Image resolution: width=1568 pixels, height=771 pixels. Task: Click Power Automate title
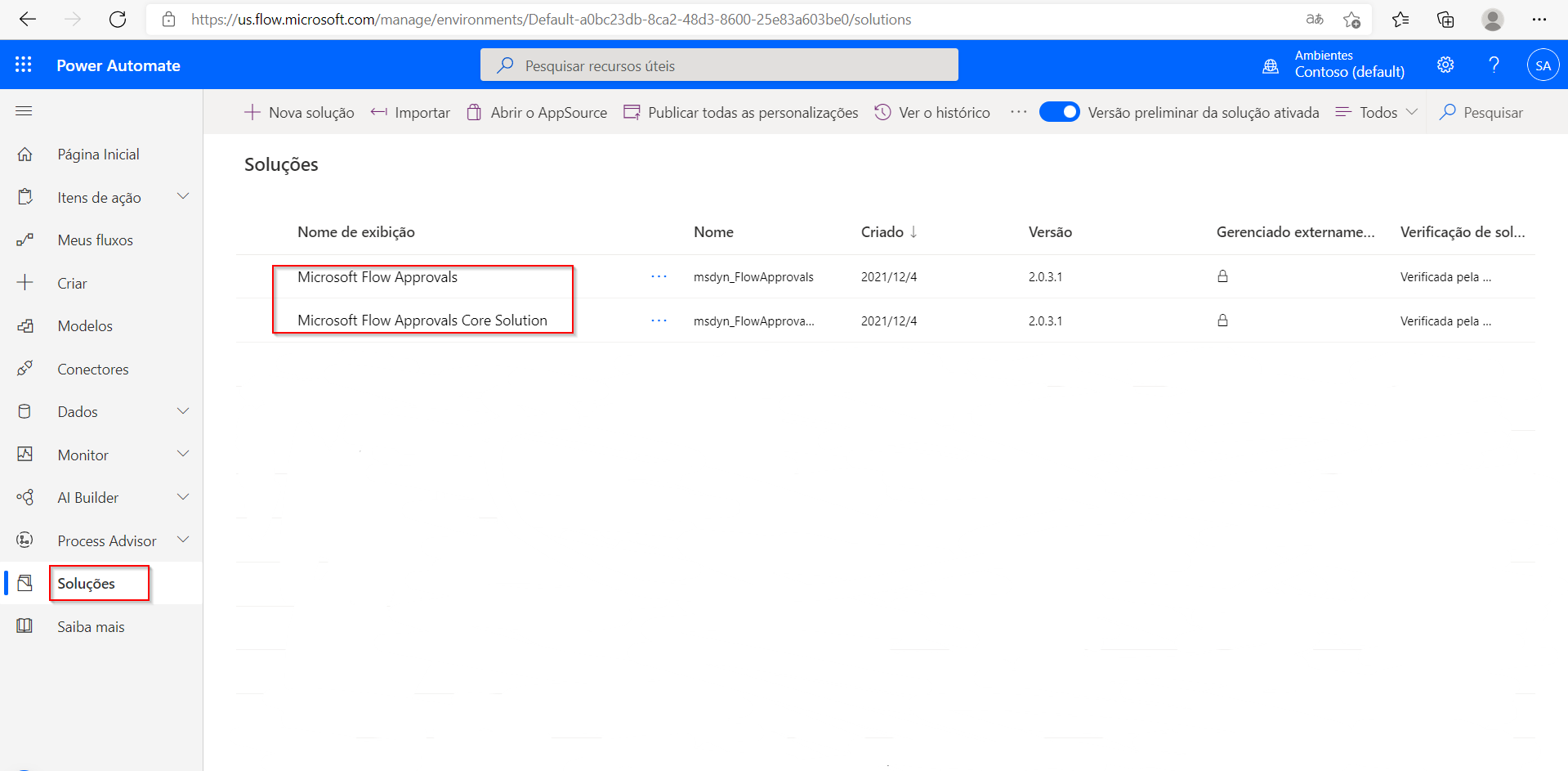118,65
